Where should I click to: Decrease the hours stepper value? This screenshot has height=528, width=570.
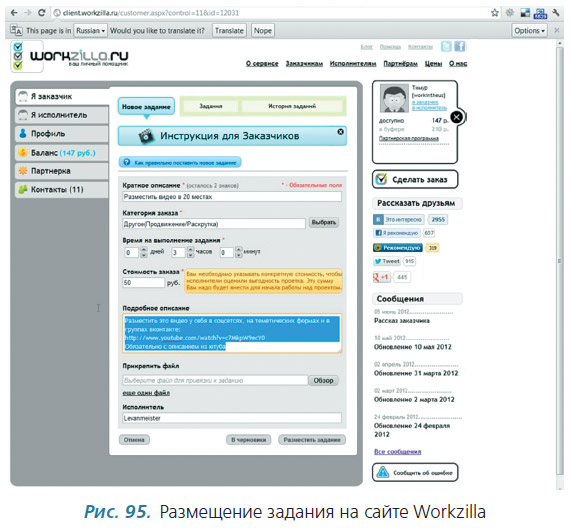pyautogui.click(x=190, y=255)
